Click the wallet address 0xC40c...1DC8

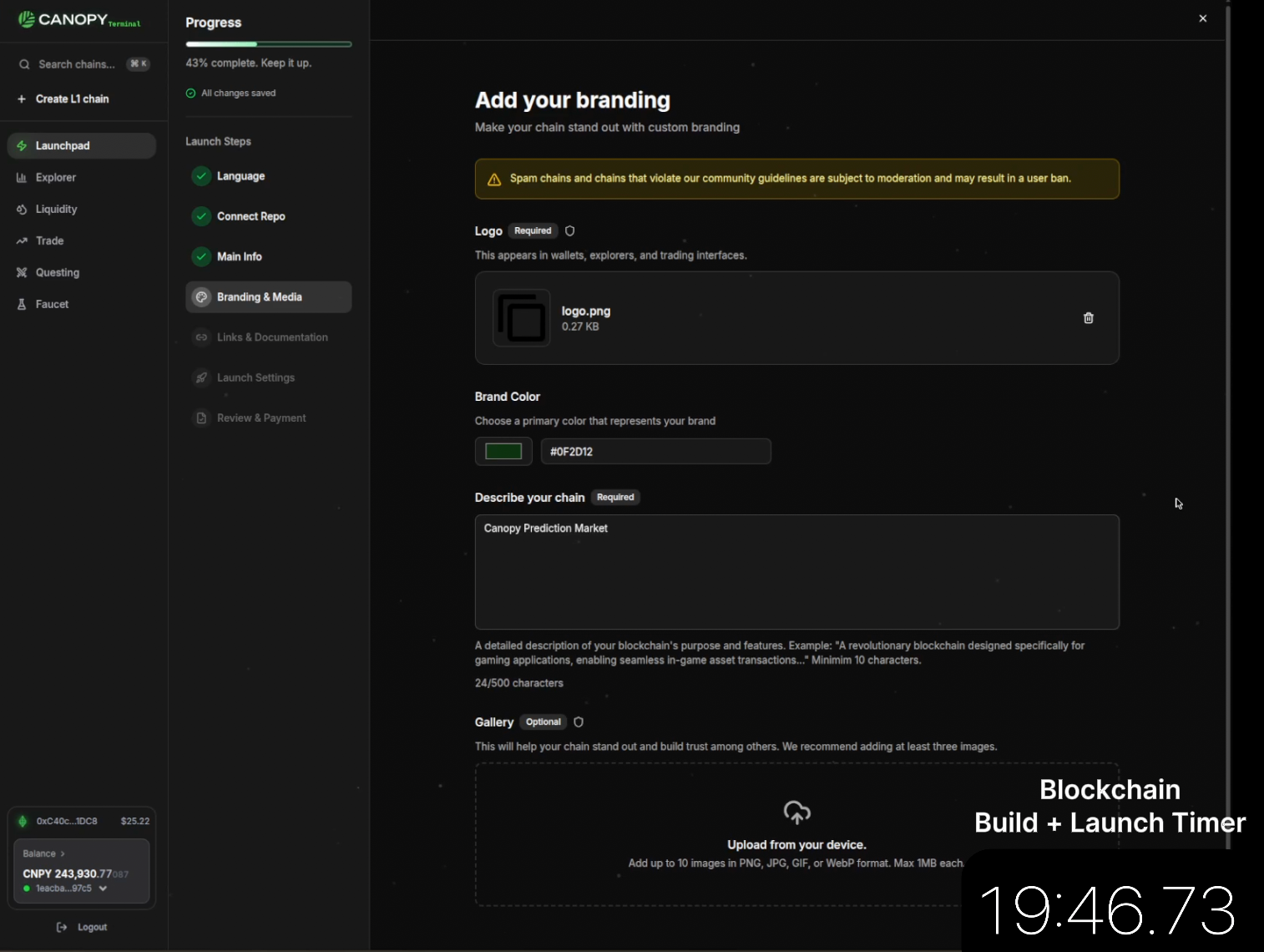[x=67, y=821]
